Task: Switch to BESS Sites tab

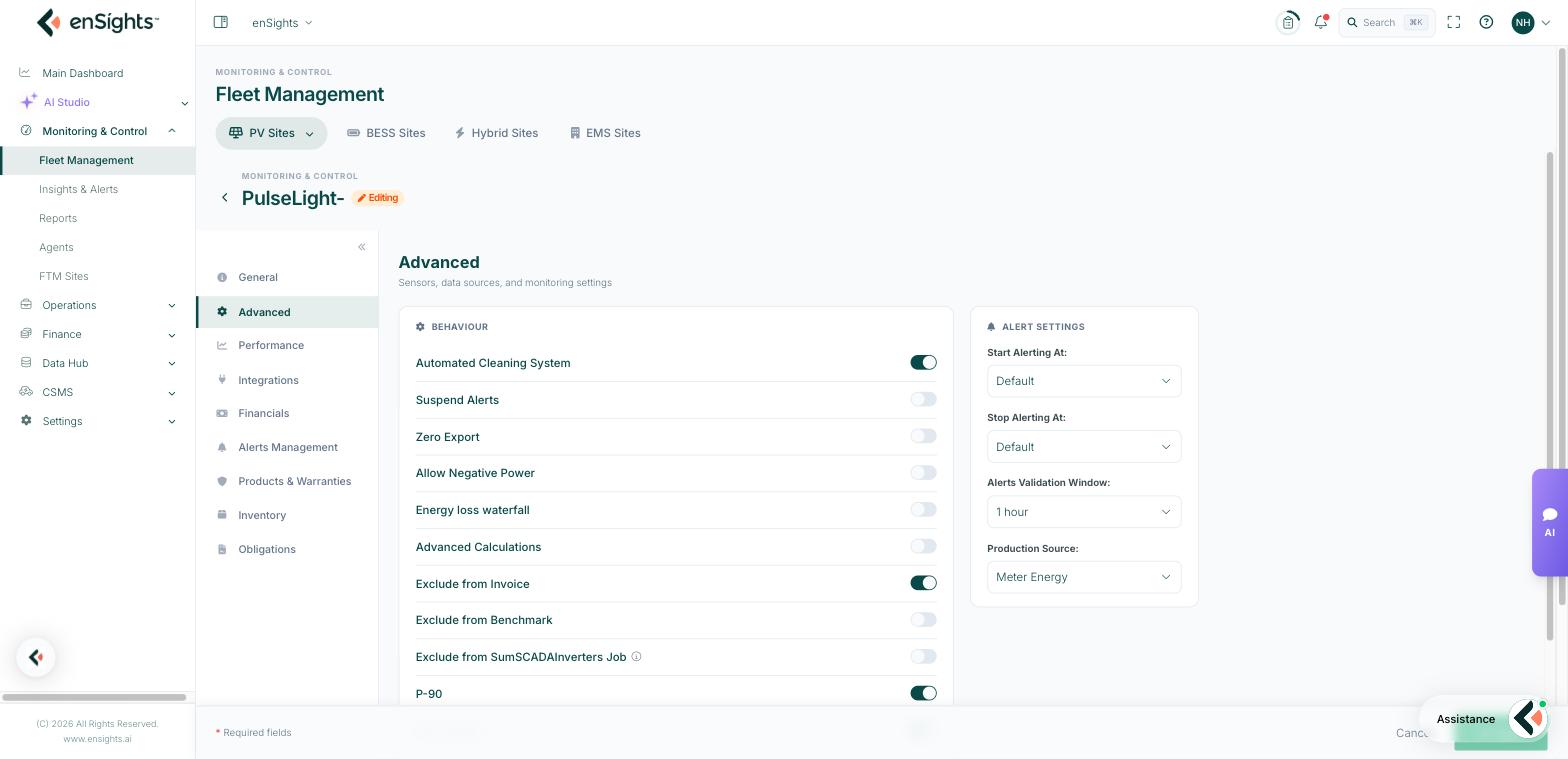Action: (386, 133)
